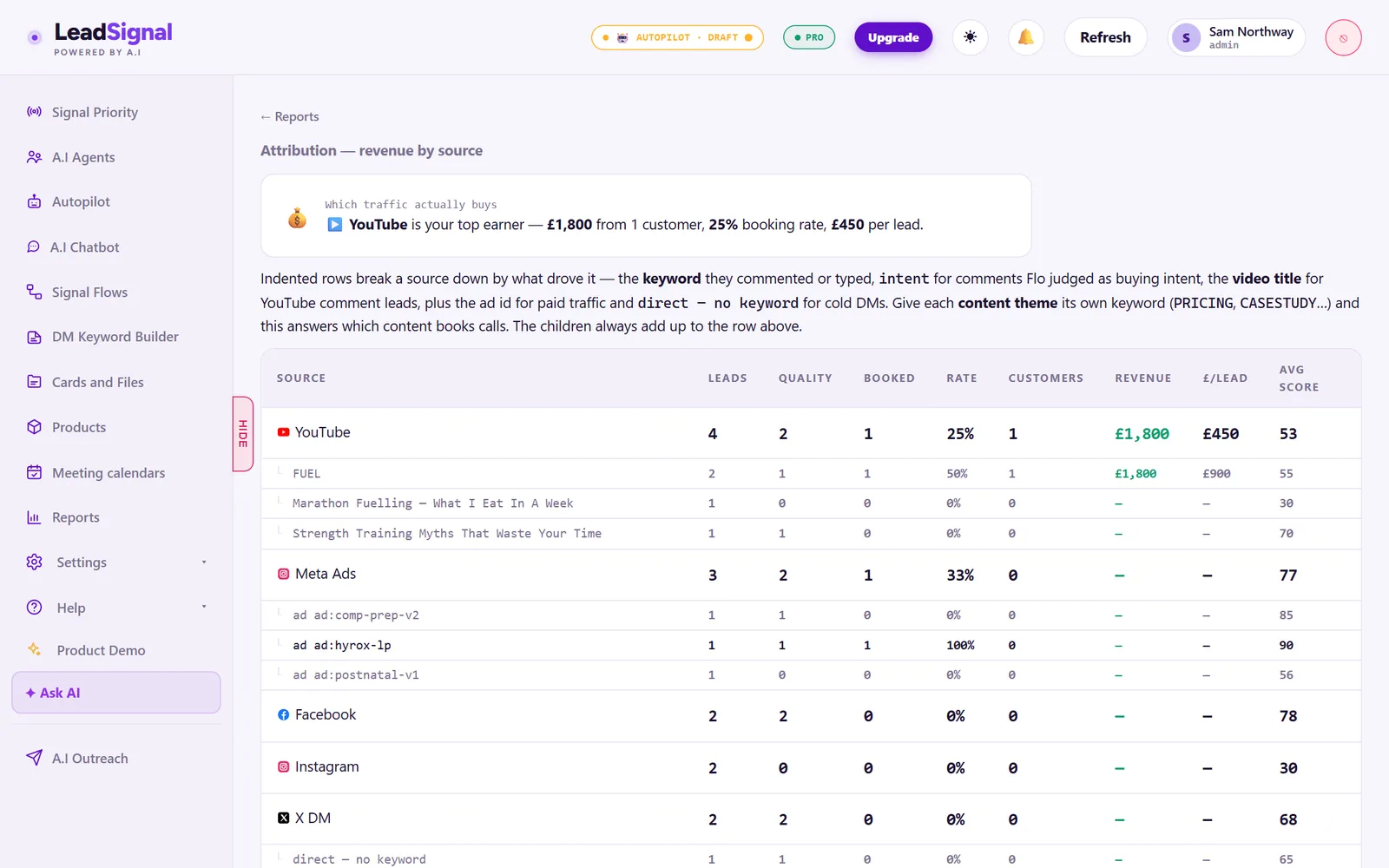The image size is (1389, 868).
Task: Click the Cards and Files icon
Action: 34,382
